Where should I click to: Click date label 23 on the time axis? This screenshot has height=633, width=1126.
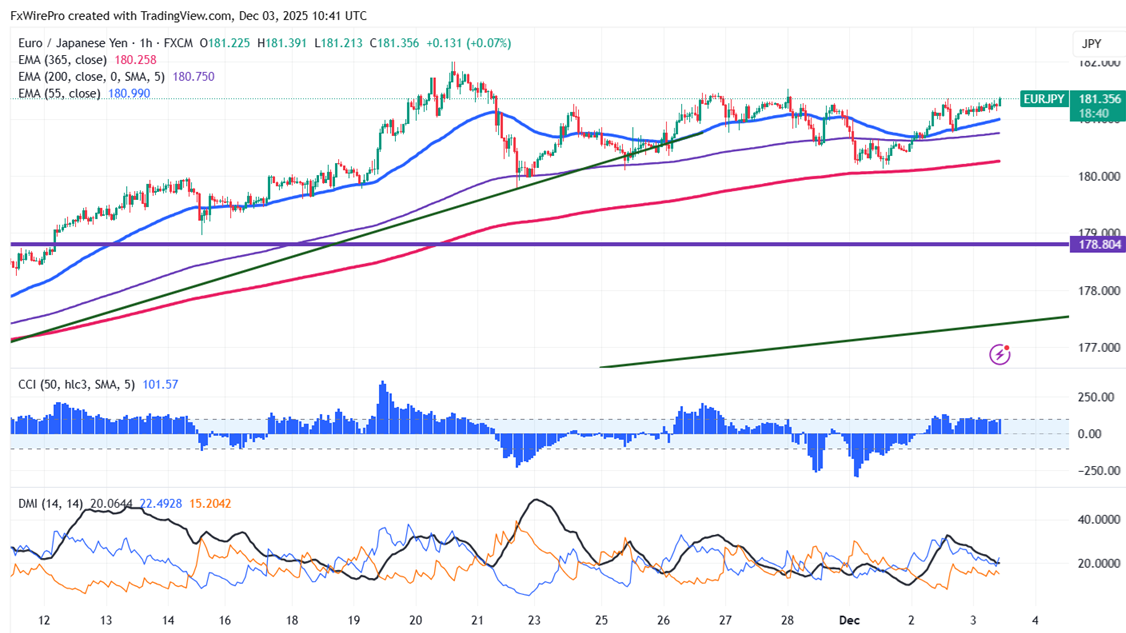(x=534, y=620)
